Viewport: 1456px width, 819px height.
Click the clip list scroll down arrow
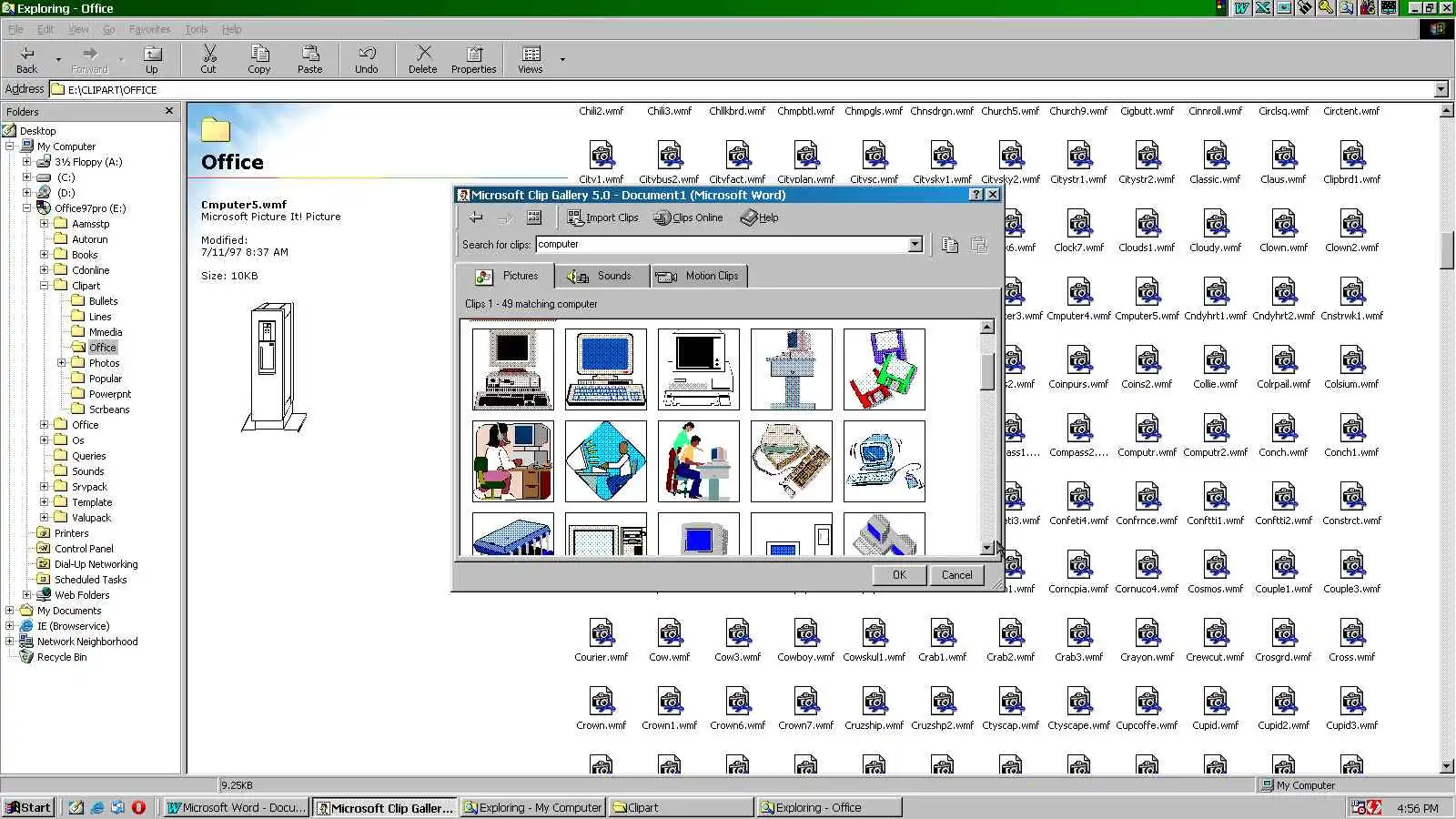[x=987, y=548]
